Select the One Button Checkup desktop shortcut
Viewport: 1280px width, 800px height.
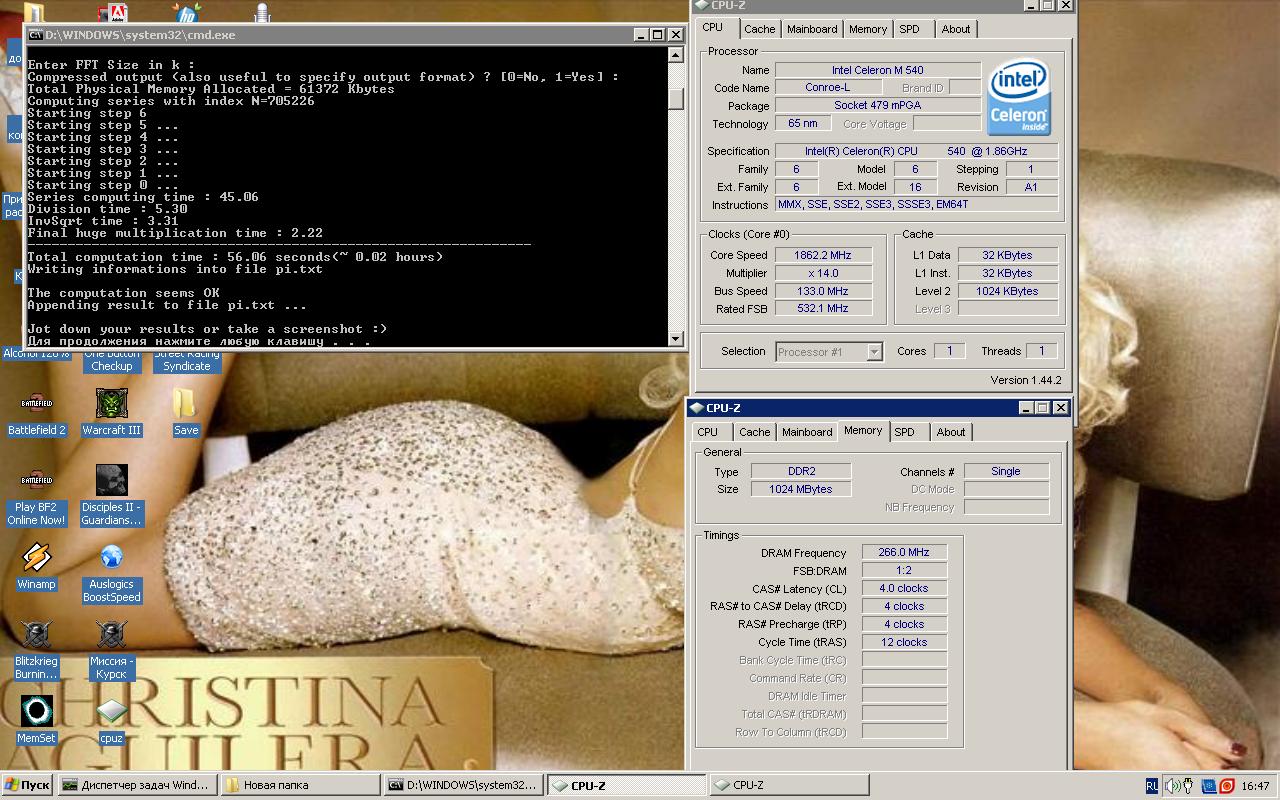tap(111, 360)
